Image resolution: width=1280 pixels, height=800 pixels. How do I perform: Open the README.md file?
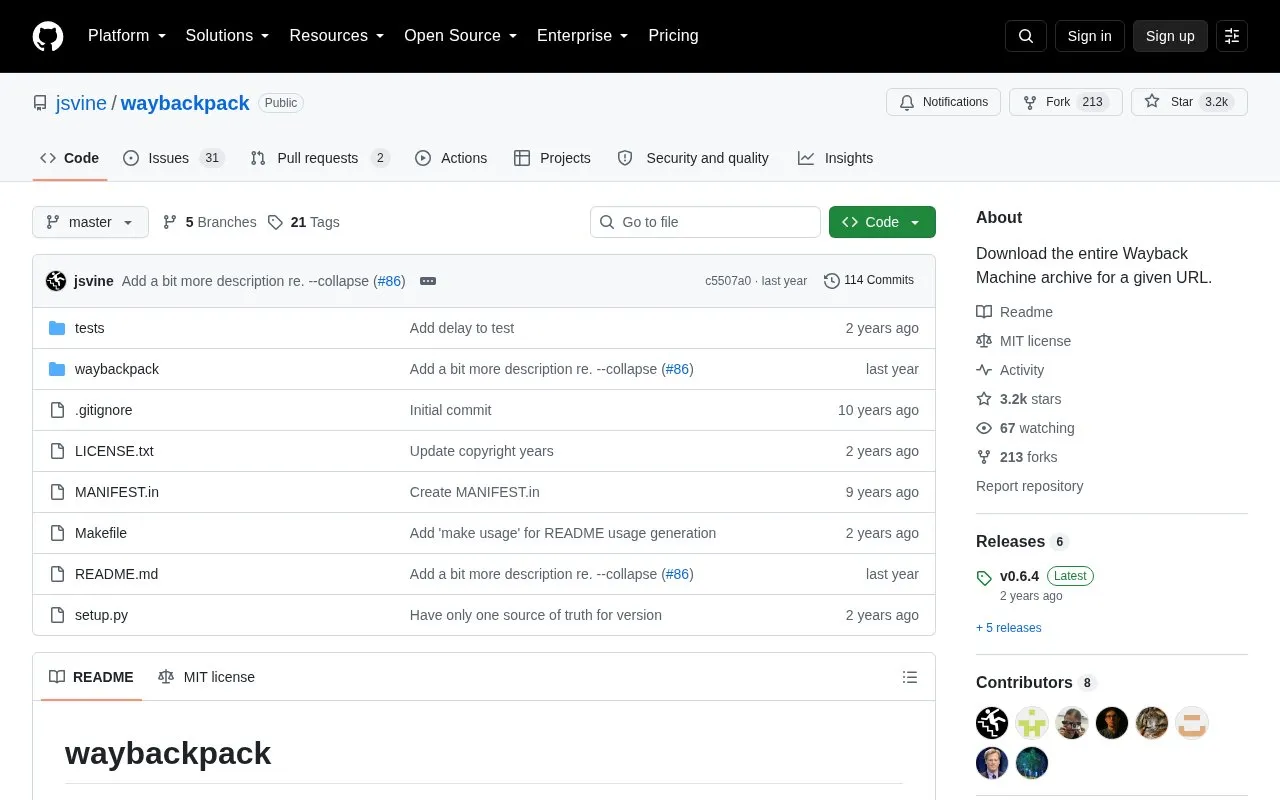tap(116, 574)
